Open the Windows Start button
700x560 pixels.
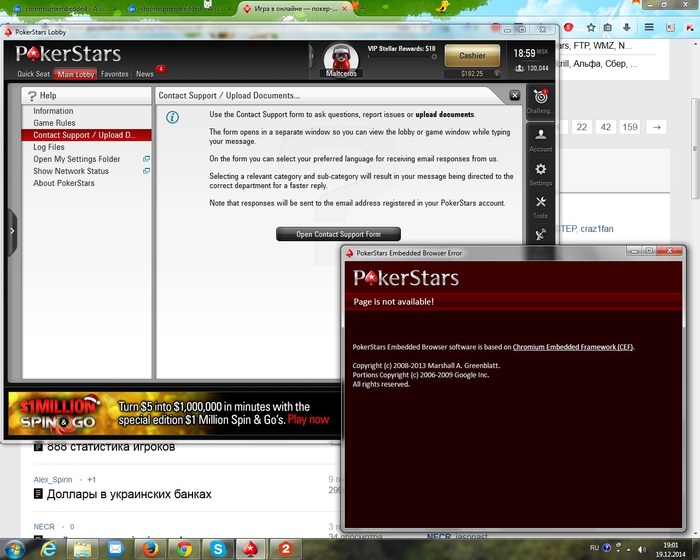[x=14, y=549]
